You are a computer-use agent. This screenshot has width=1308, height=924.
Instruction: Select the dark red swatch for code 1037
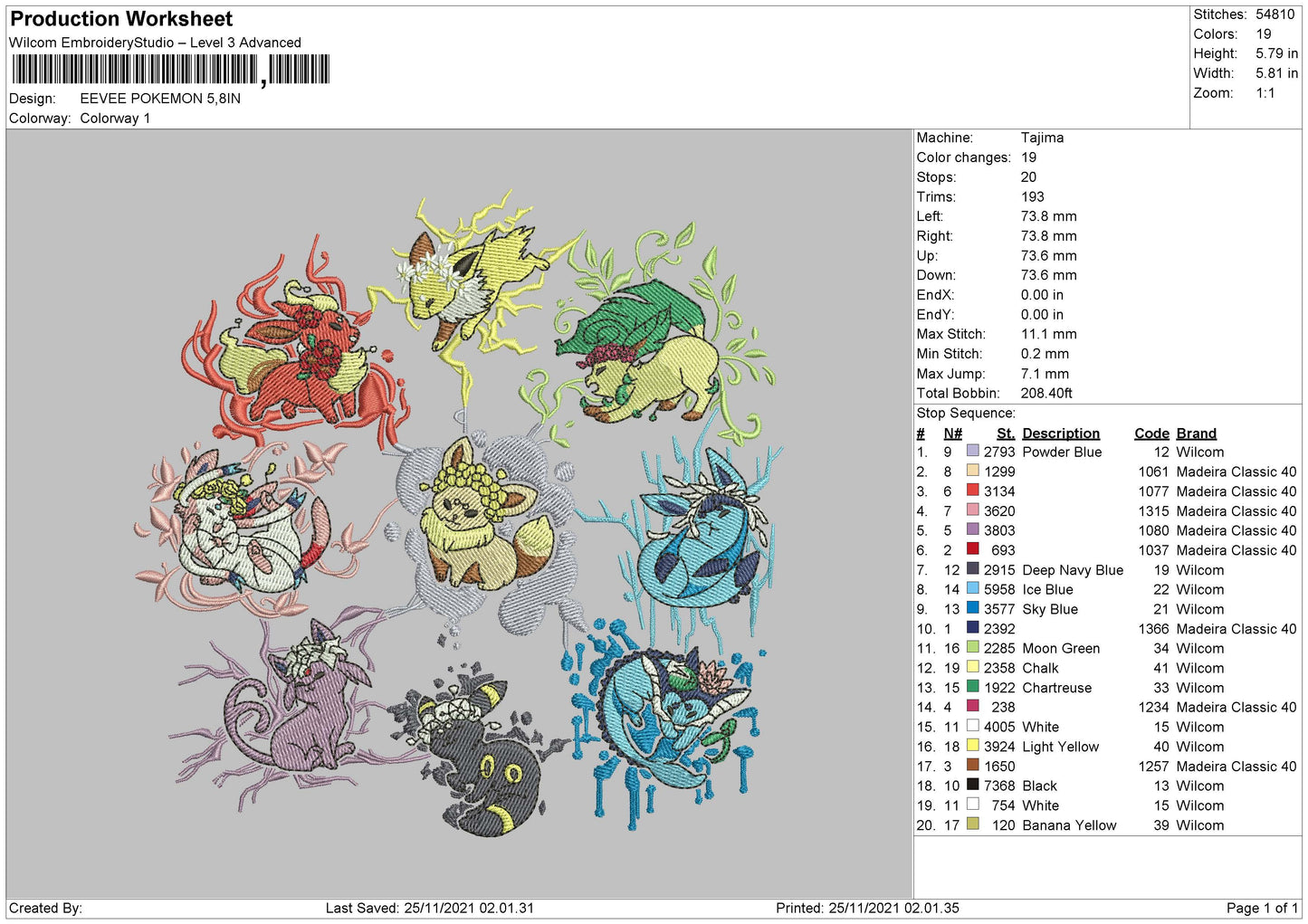(x=972, y=549)
